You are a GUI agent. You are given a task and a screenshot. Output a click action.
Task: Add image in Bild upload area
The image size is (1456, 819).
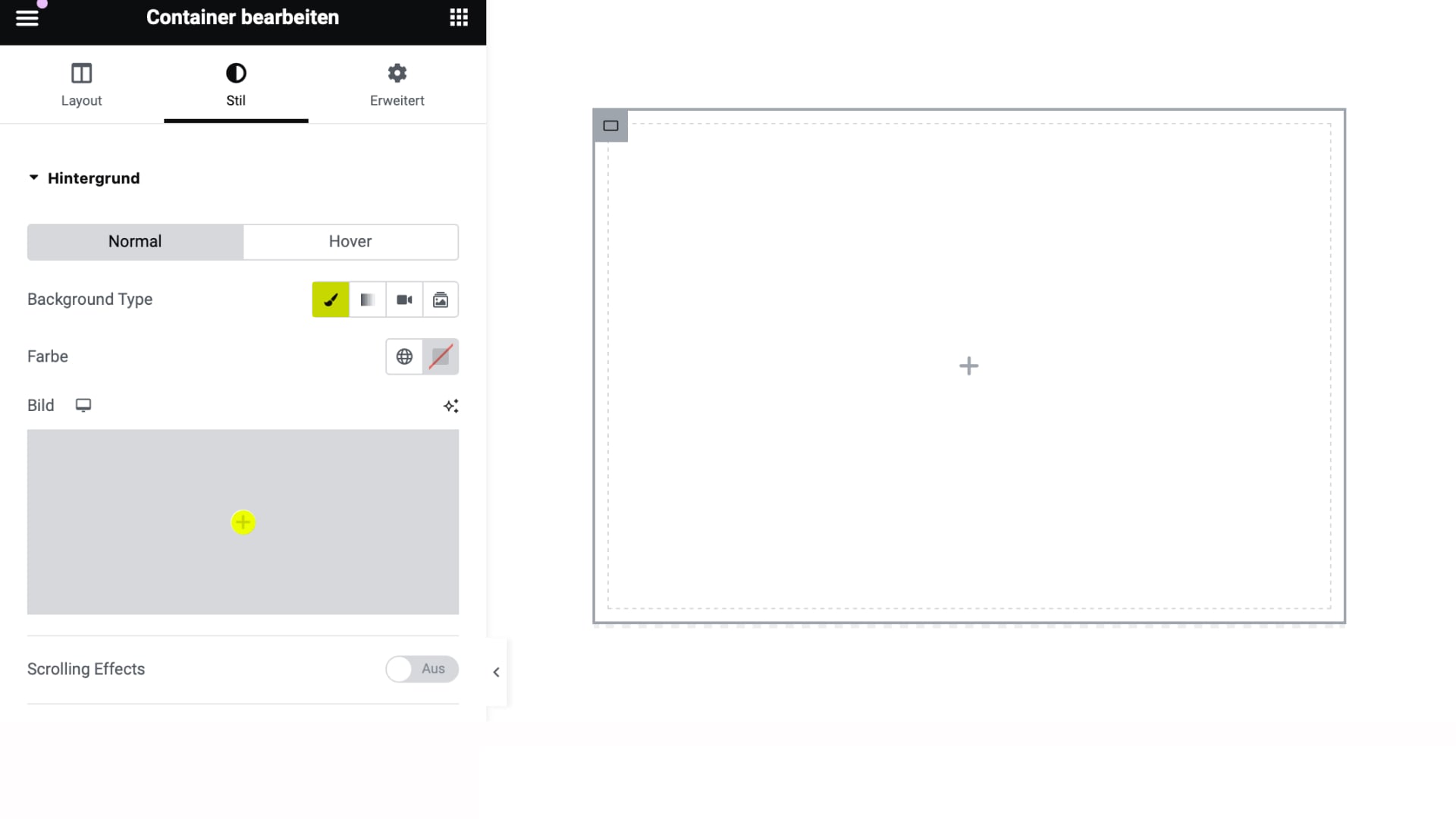point(243,522)
